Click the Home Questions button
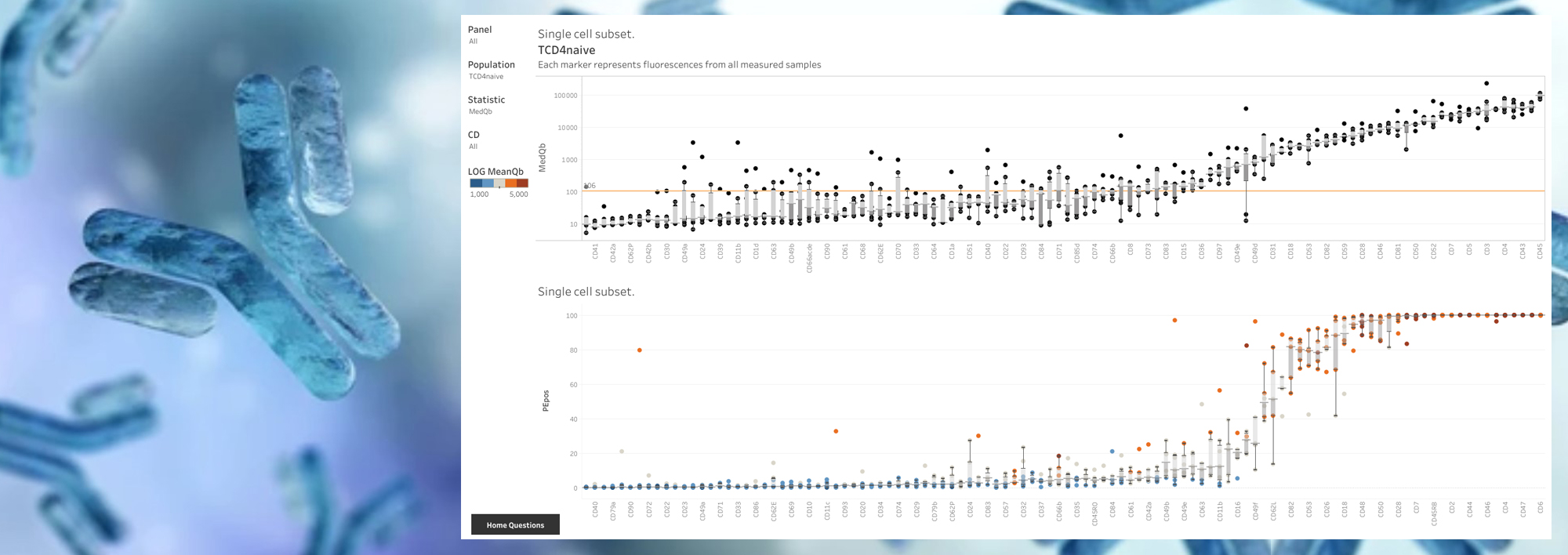This screenshot has width=1568, height=555. coord(515,524)
